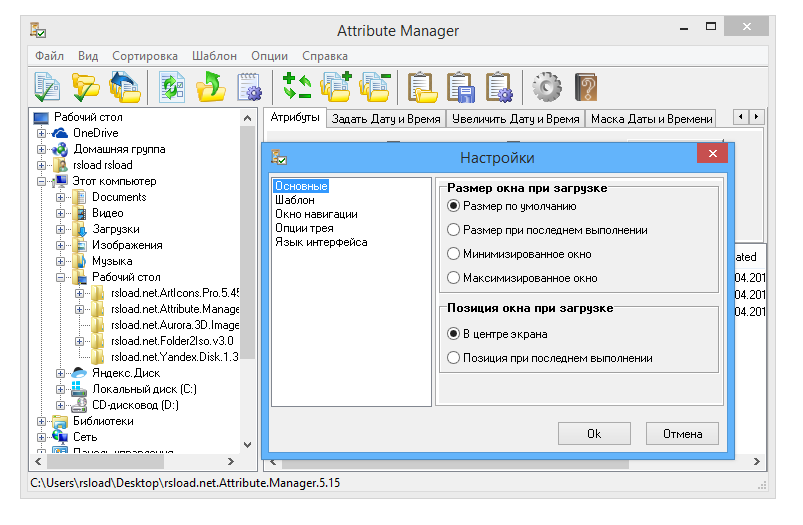The image size is (803, 525).
Task: Confirm settings with Ok button
Action: [x=594, y=434]
